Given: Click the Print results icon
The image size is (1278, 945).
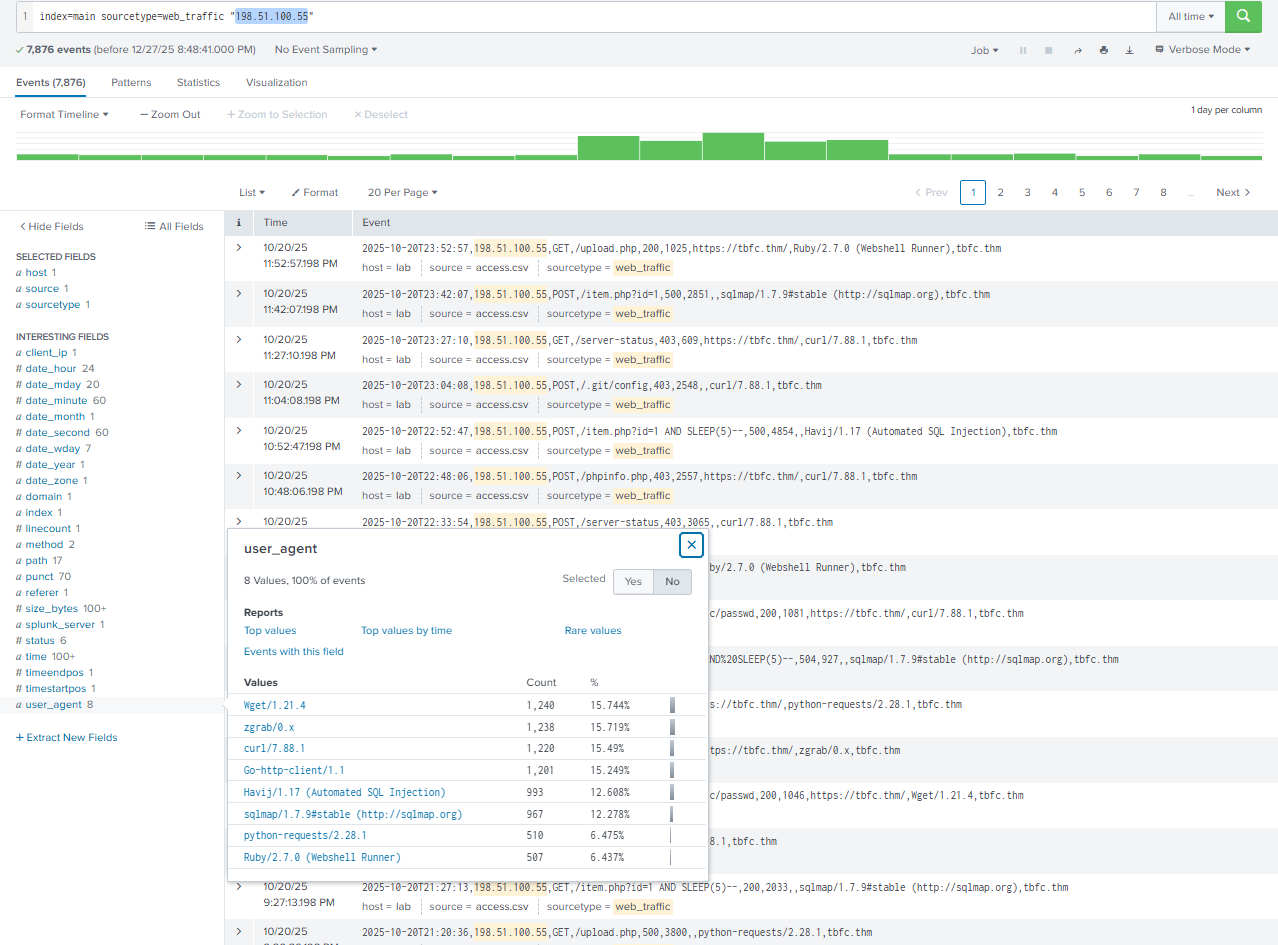Looking at the screenshot, I should [1103, 50].
